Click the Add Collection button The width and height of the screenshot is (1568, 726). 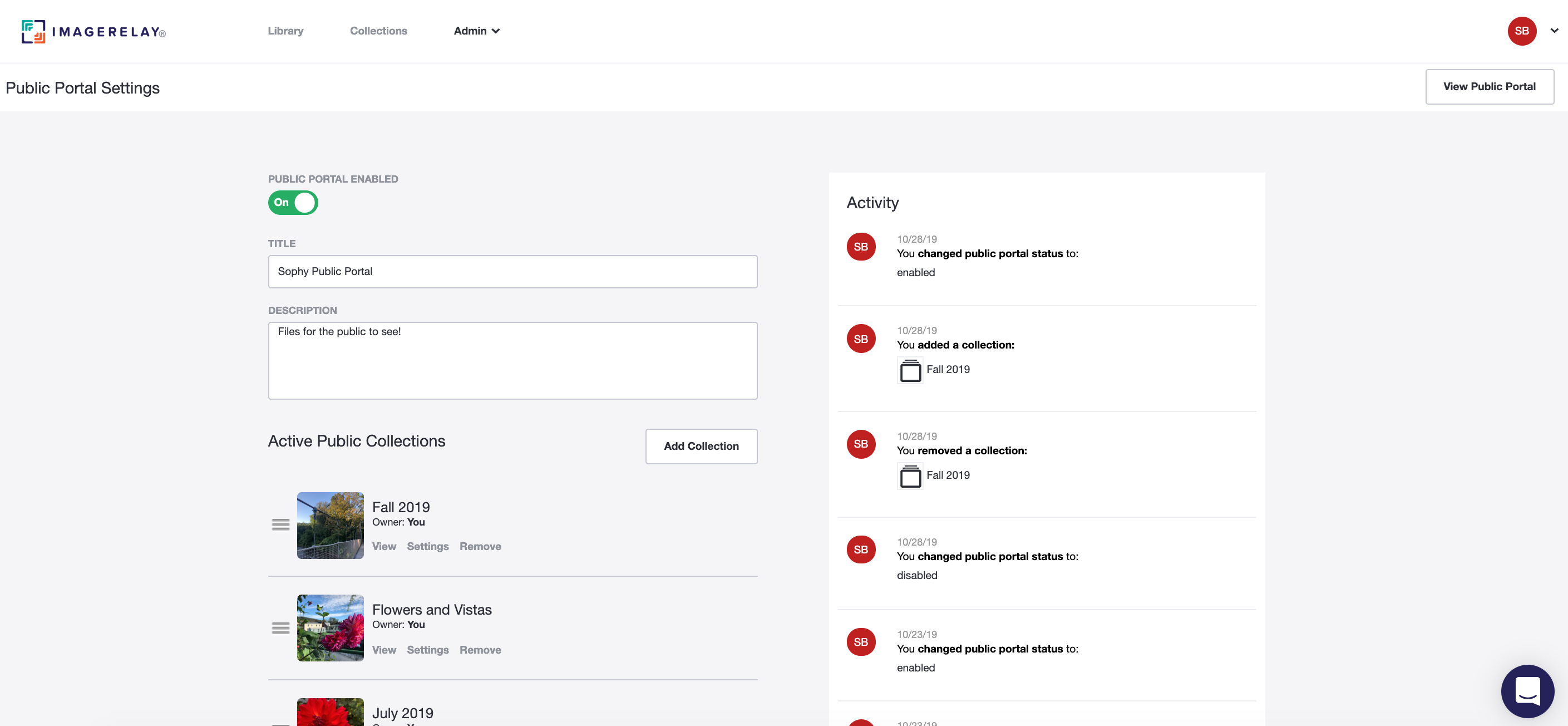click(701, 447)
